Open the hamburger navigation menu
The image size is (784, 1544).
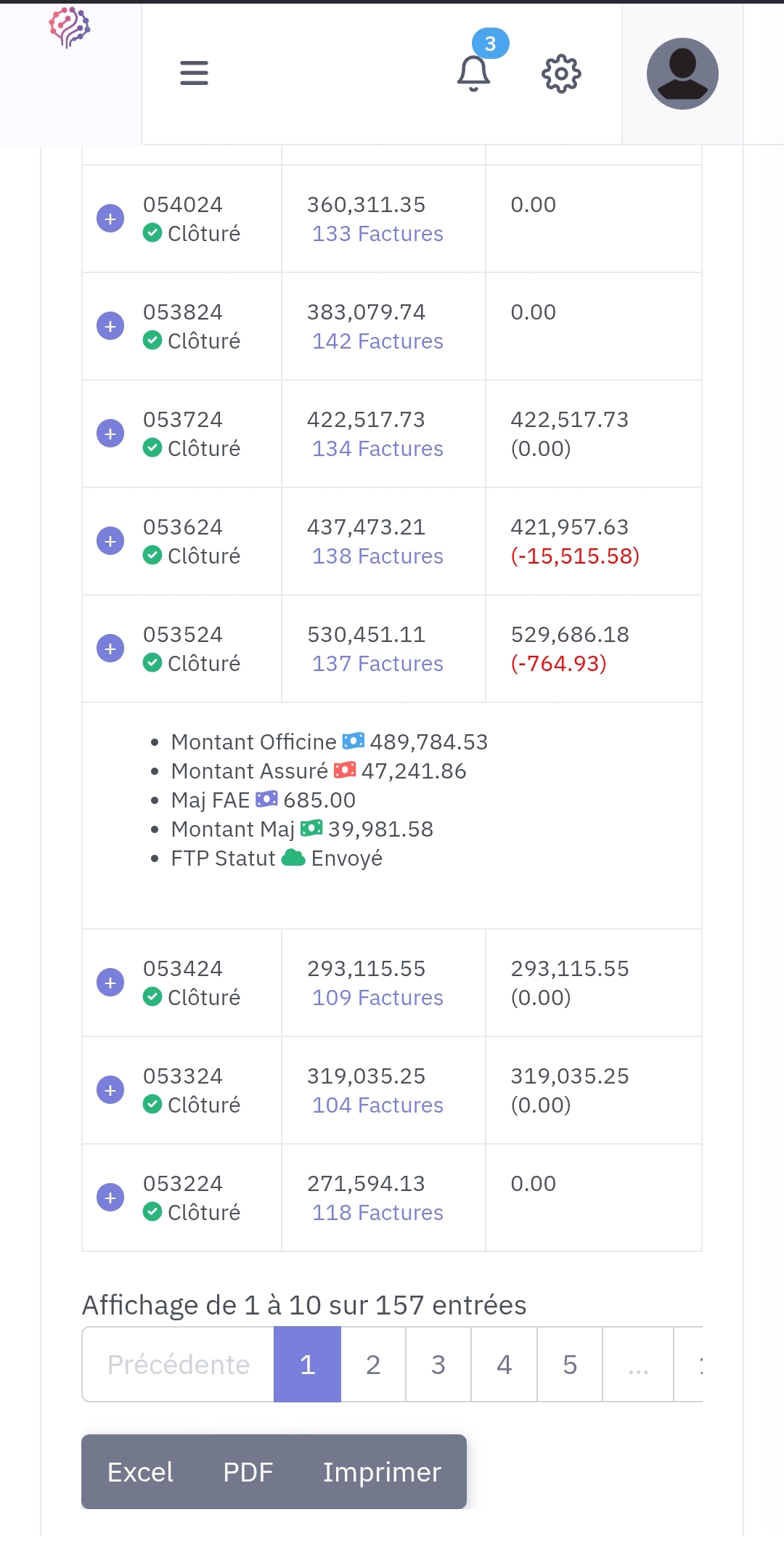194,73
